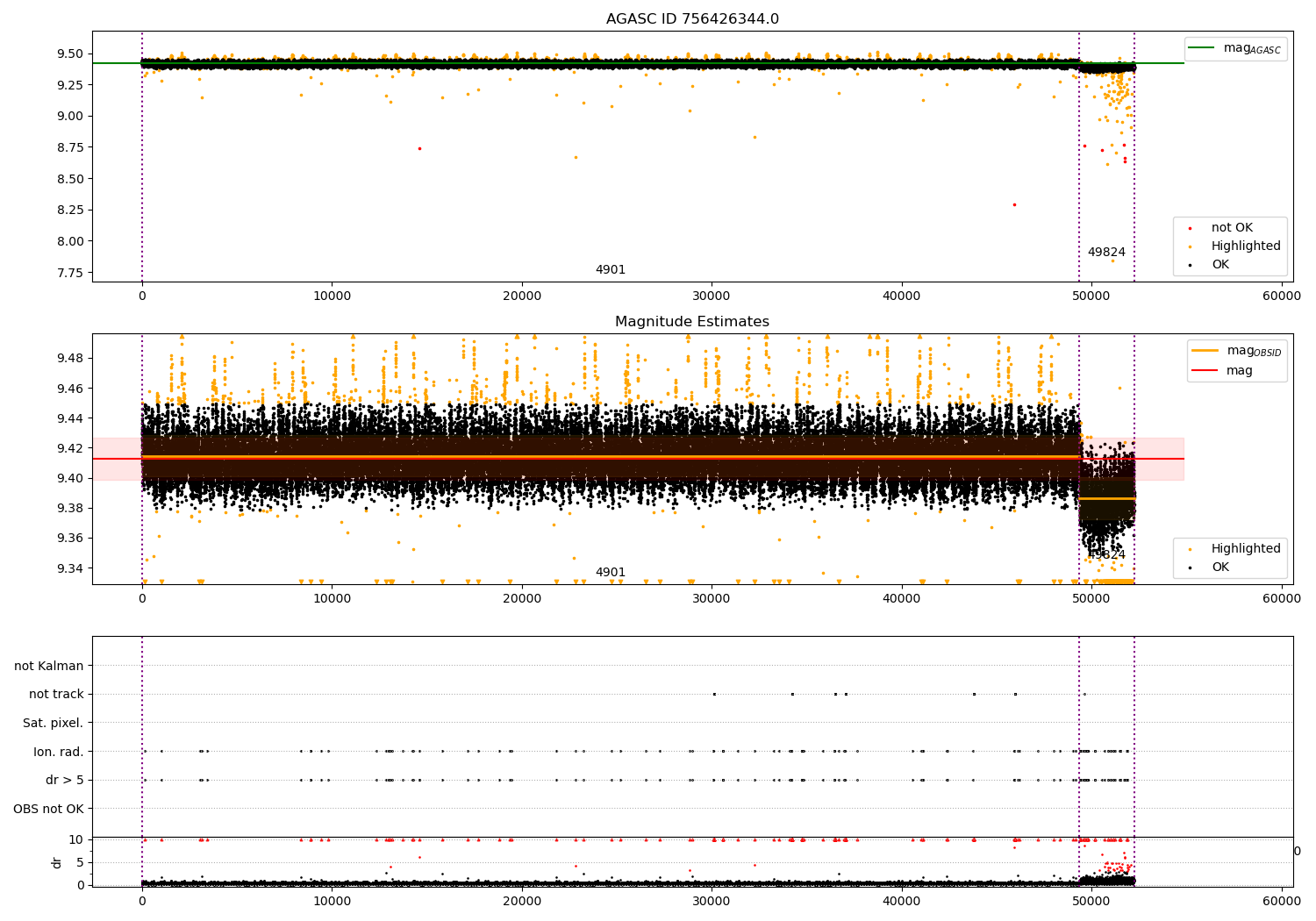Click the 8.50 y-axis tick label
Image resolution: width=1316 pixels, height=921 pixels.
[68, 179]
